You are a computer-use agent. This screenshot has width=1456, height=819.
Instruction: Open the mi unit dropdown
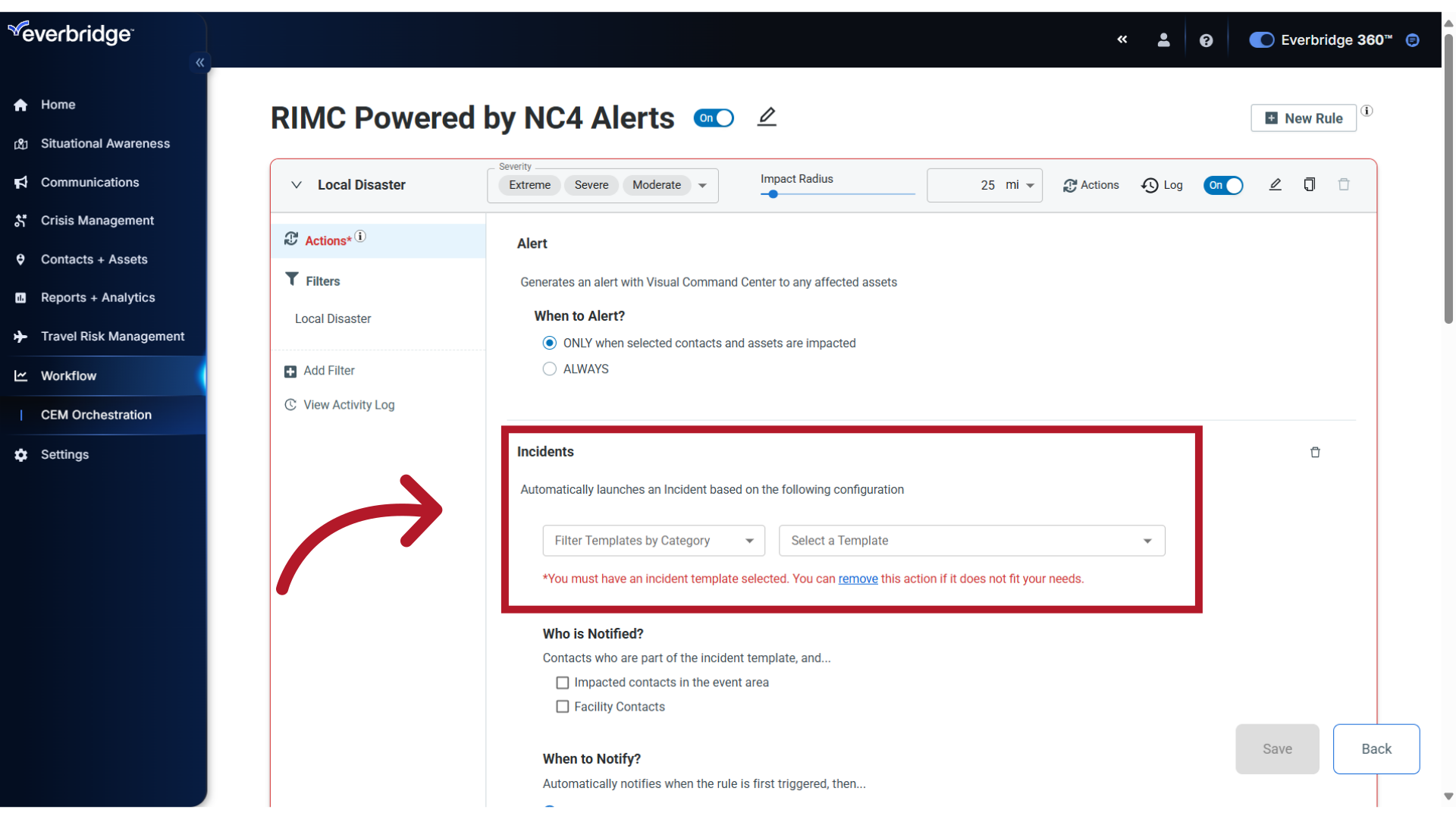click(x=1021, y=185)
